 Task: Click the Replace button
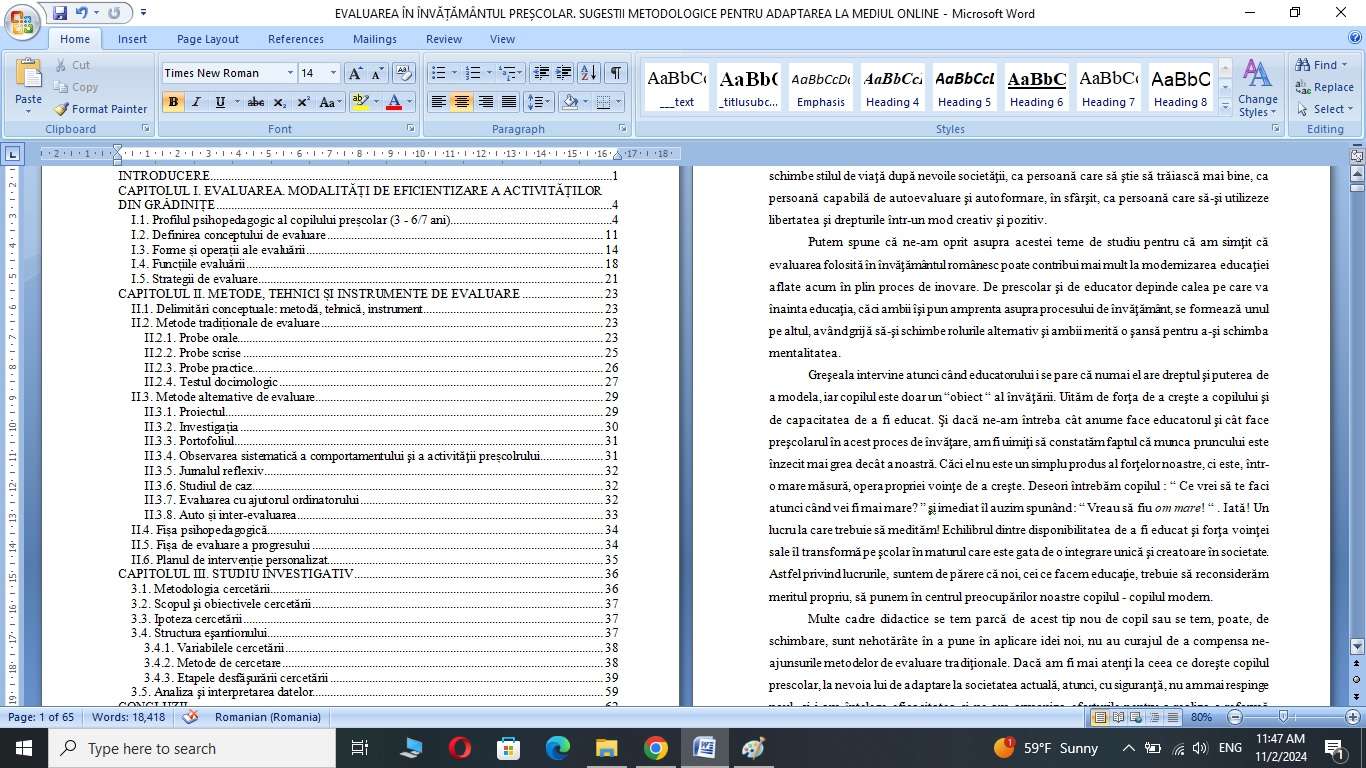pyautogui.click(x=1325, y=87)
